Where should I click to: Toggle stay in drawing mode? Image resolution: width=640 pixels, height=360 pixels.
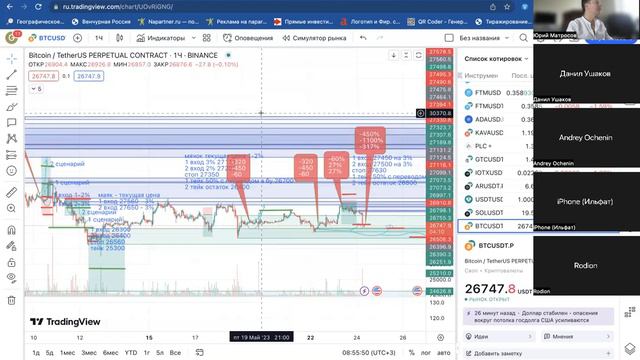[11, 246]
